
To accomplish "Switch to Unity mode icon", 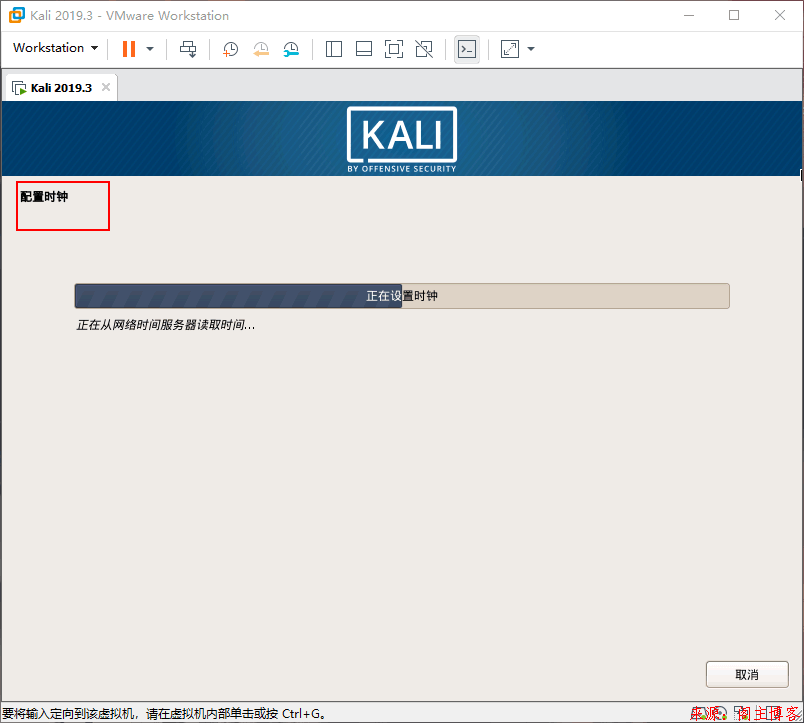I will click(x=424, y=49).
